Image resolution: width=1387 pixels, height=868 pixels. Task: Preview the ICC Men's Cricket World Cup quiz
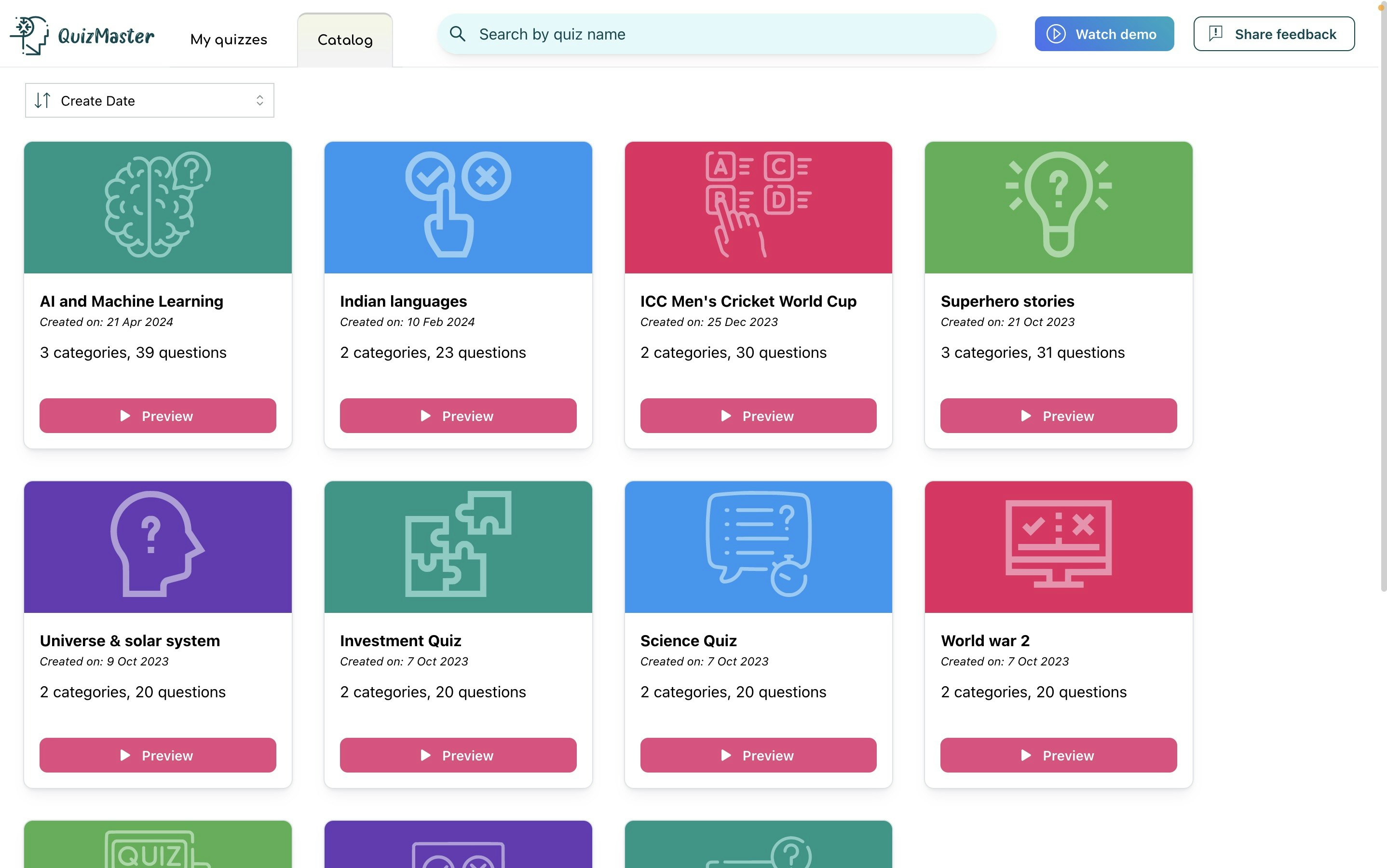[x=759, y=416]
